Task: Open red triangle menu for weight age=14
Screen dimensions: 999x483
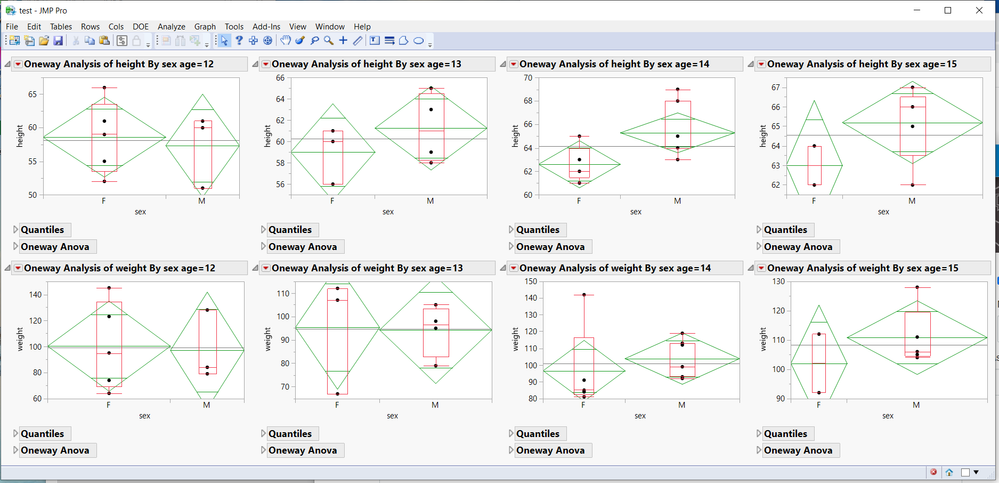Action: pos(514,268)
